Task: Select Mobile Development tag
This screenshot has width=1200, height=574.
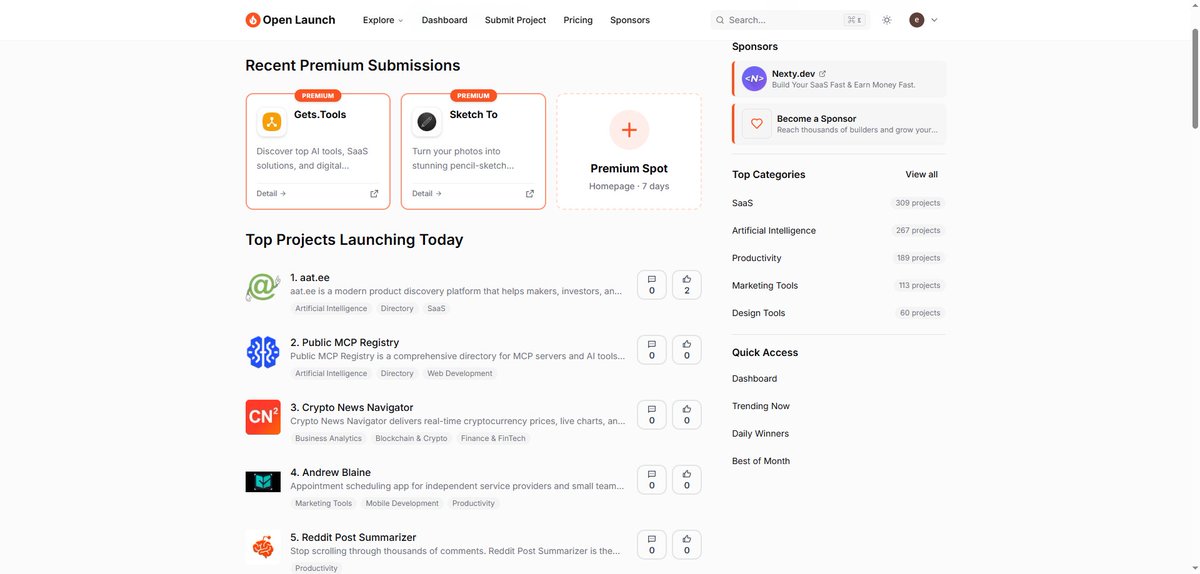Action: (402, 503)
